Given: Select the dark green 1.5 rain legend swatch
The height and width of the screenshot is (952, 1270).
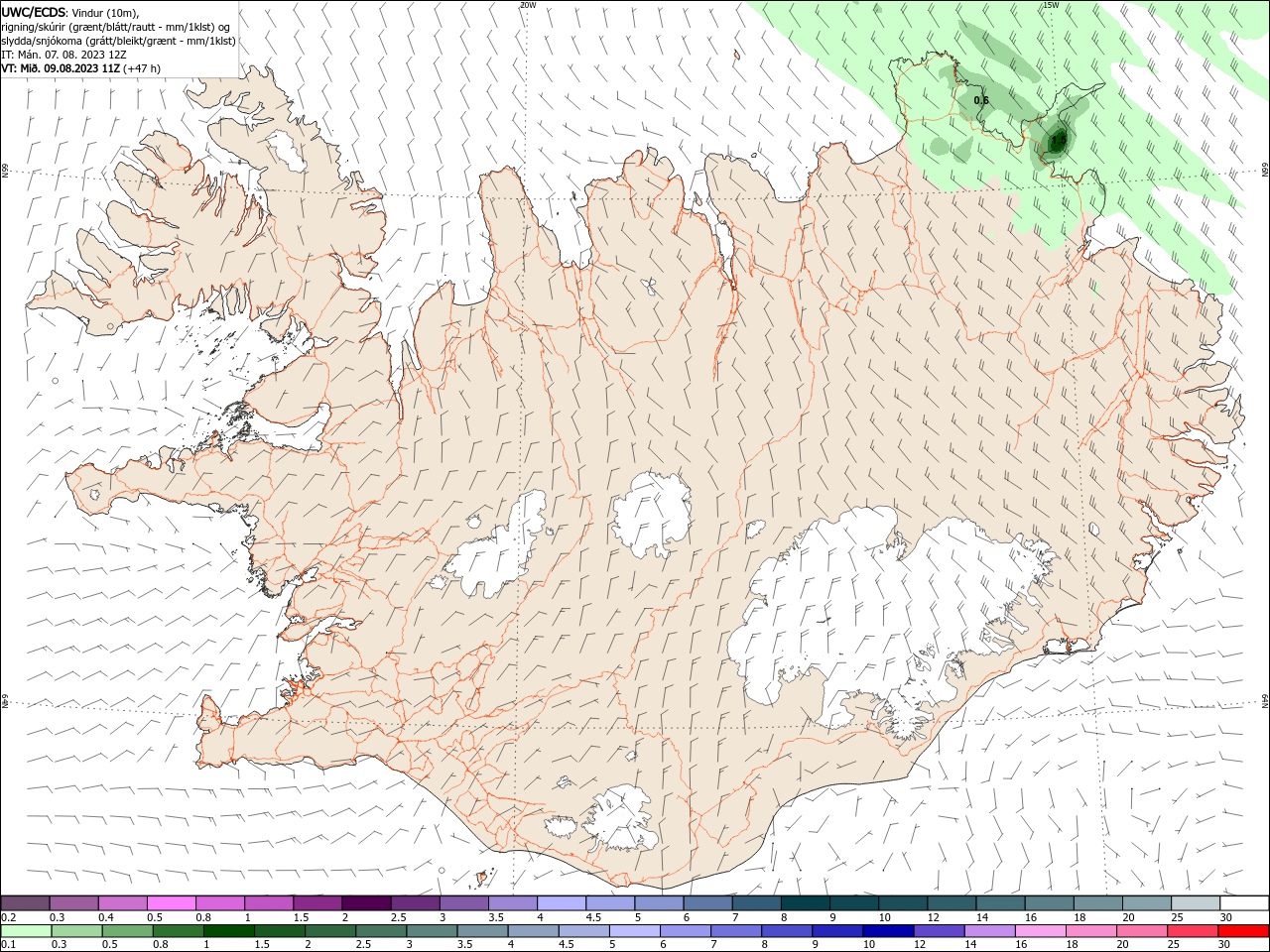Looking at the screenshot, I should (279, 931).
